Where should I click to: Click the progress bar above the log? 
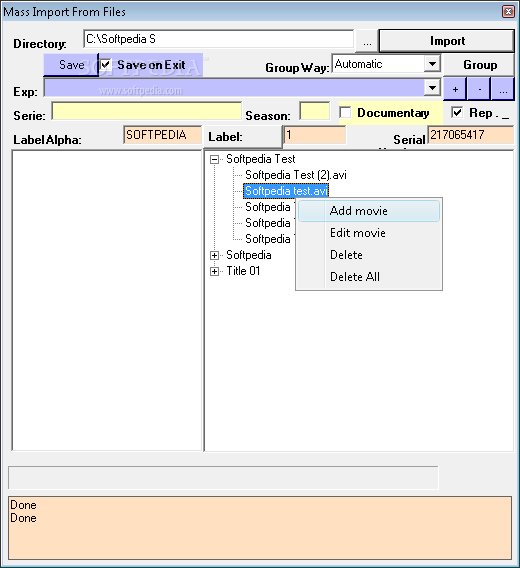point(223,478)
